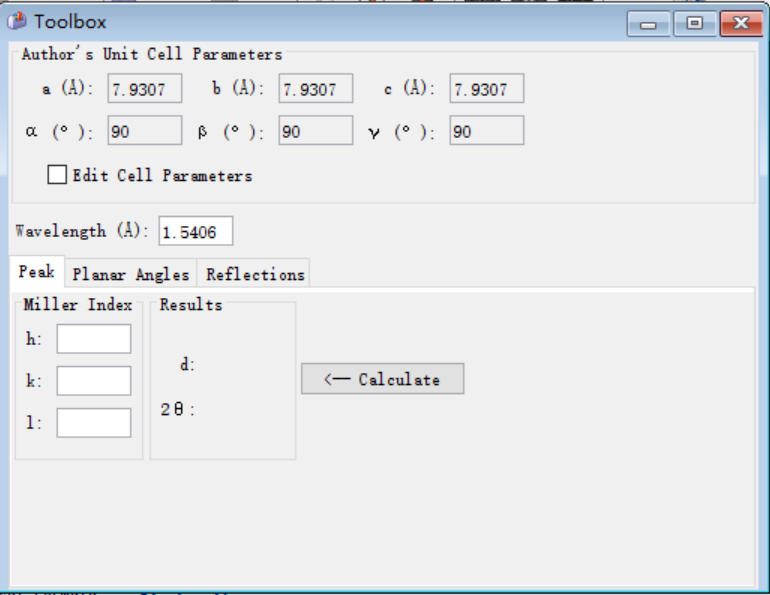This screenshot has width=770, height=595.
Task: Minimize the Toolbox window
Action: [x=648, y=24]
